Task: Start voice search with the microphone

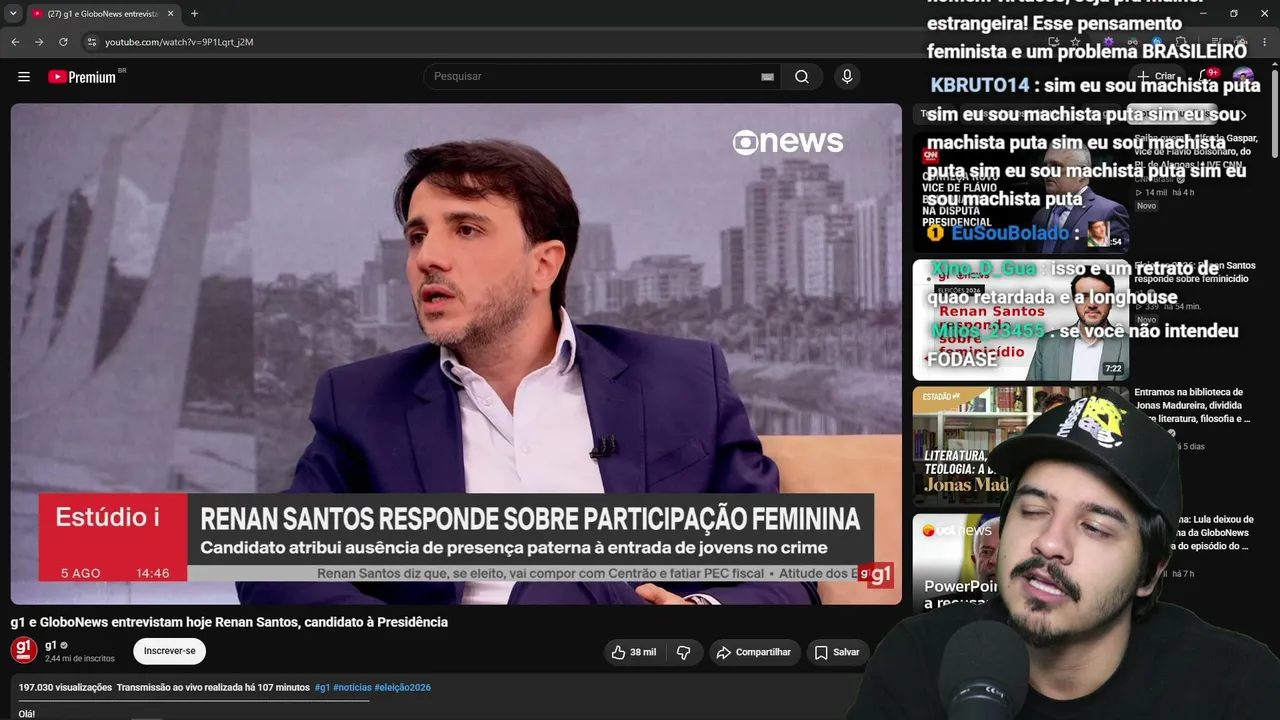Action: click(847, 77)
